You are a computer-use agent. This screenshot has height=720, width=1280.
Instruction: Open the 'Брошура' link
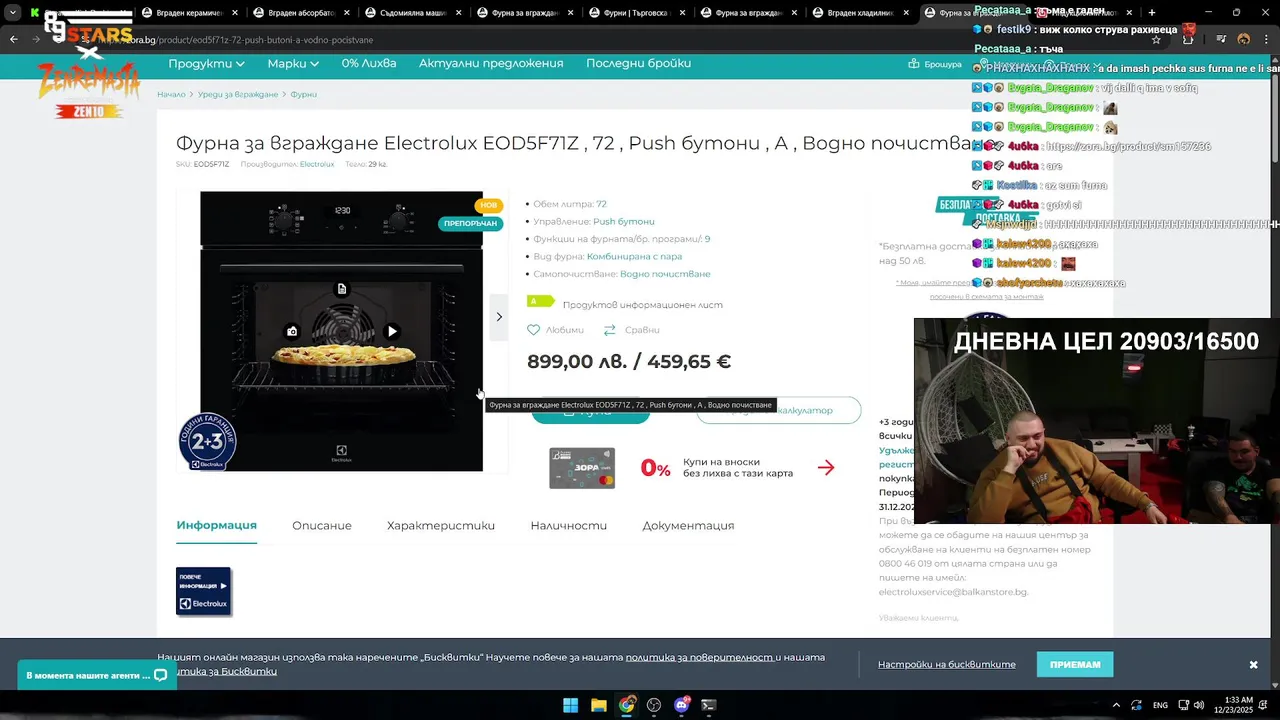click(x=935, y=64)
